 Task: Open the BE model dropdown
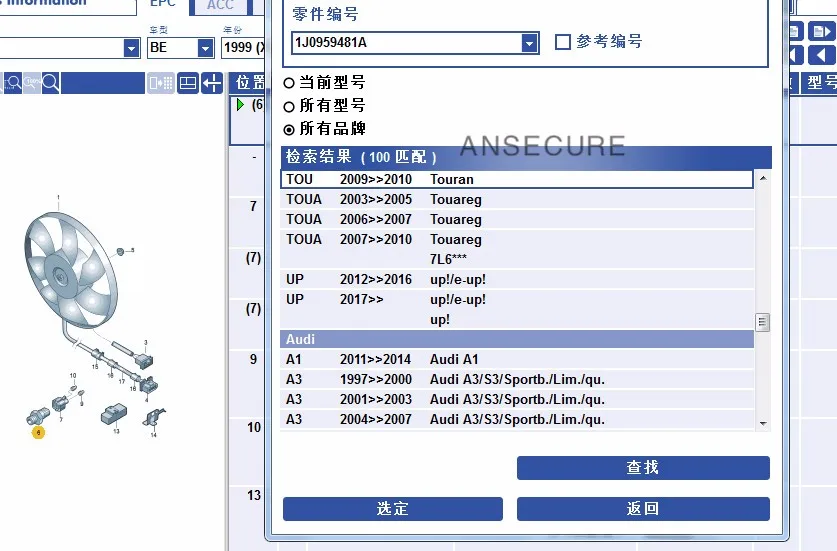pyautogui.click(x=206, y=48)
